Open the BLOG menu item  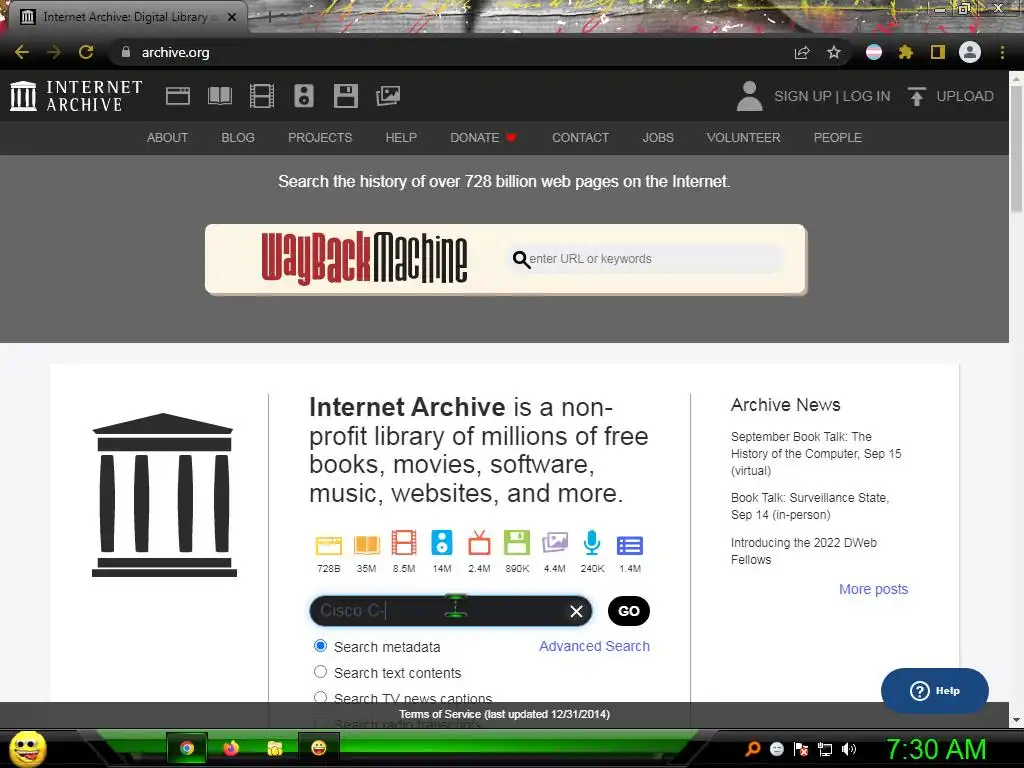coord(238,138)
